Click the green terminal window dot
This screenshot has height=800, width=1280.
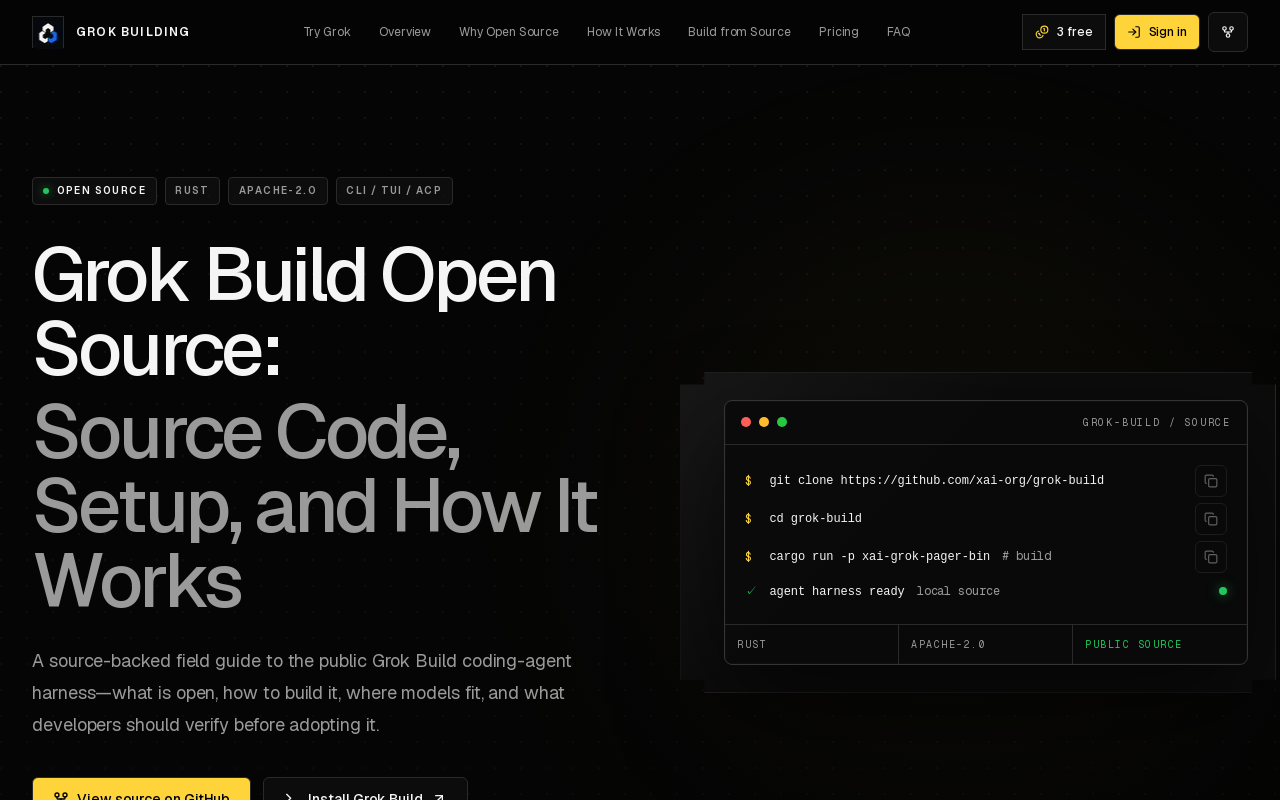click(782, 422)
